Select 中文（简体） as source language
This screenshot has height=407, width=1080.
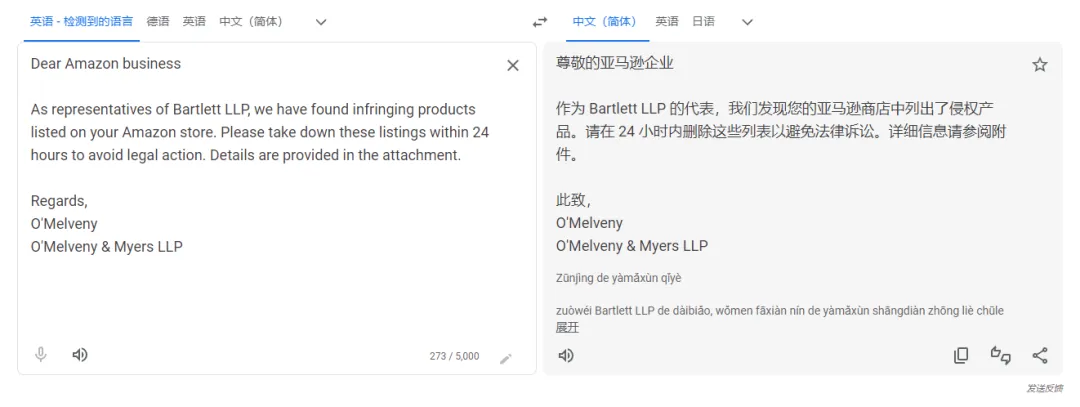pos(251,21)
